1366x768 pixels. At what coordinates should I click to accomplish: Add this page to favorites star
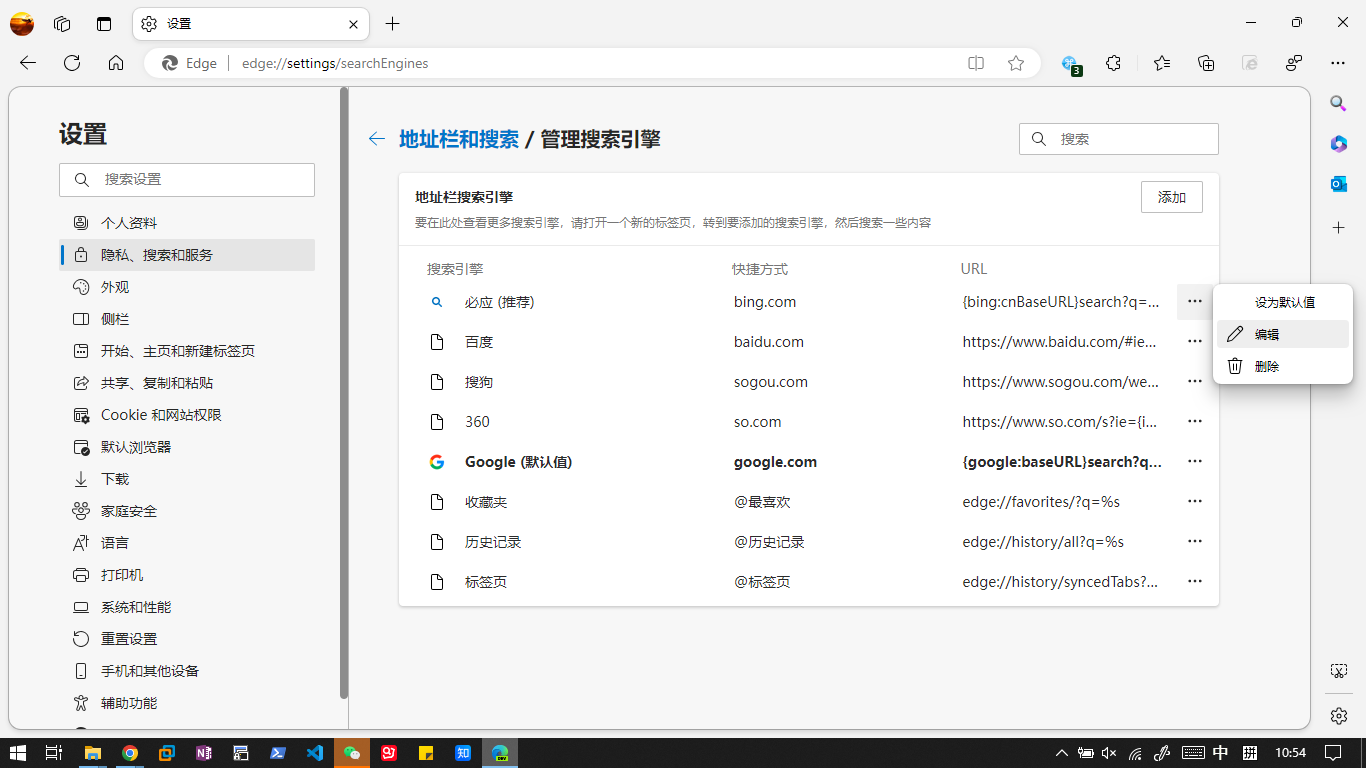coord(1016,63)
